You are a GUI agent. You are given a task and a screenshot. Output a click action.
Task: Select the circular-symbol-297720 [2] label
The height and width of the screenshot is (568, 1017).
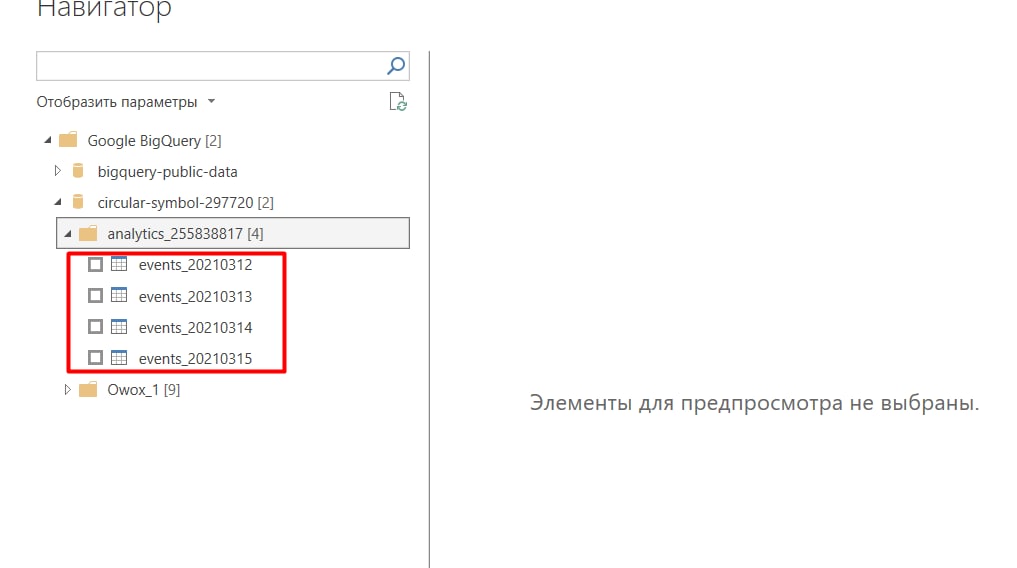click(x=185, y=203)
